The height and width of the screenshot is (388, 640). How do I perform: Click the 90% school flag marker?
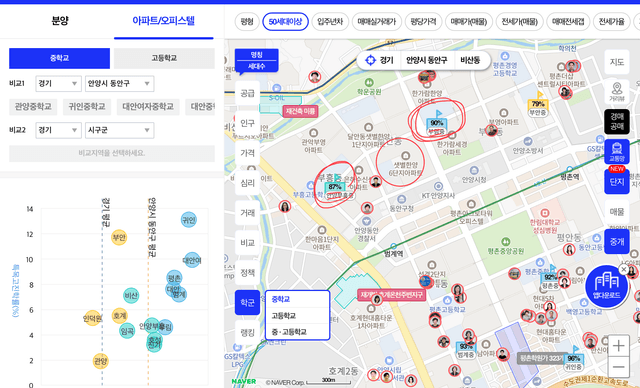436,123
